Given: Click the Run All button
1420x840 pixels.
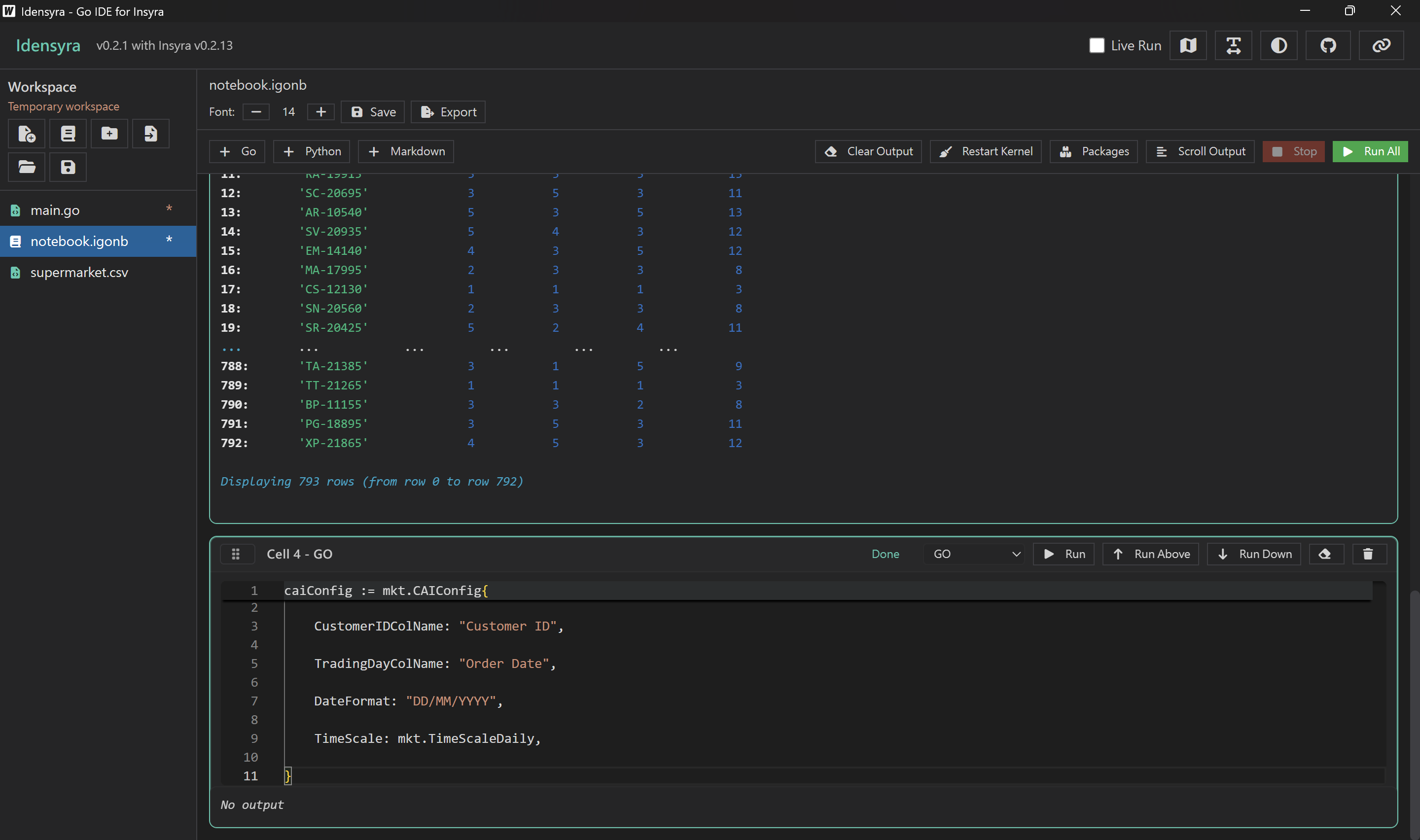Looking at the screenshot, I should [x=1370, y=151].
